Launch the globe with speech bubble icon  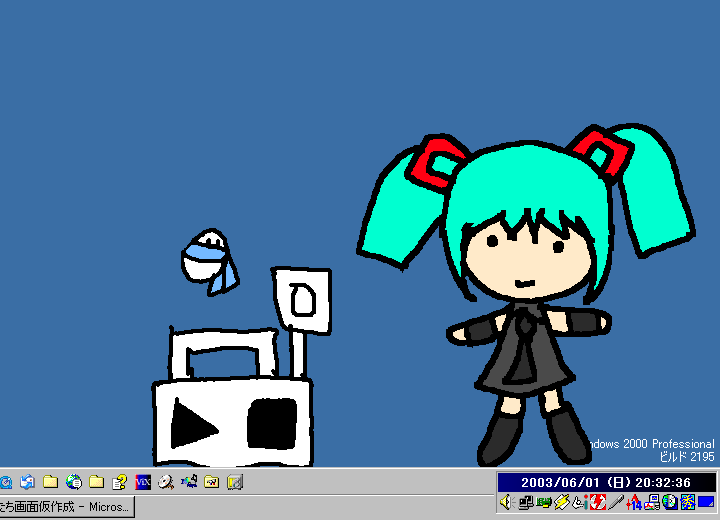coord(74,482)
